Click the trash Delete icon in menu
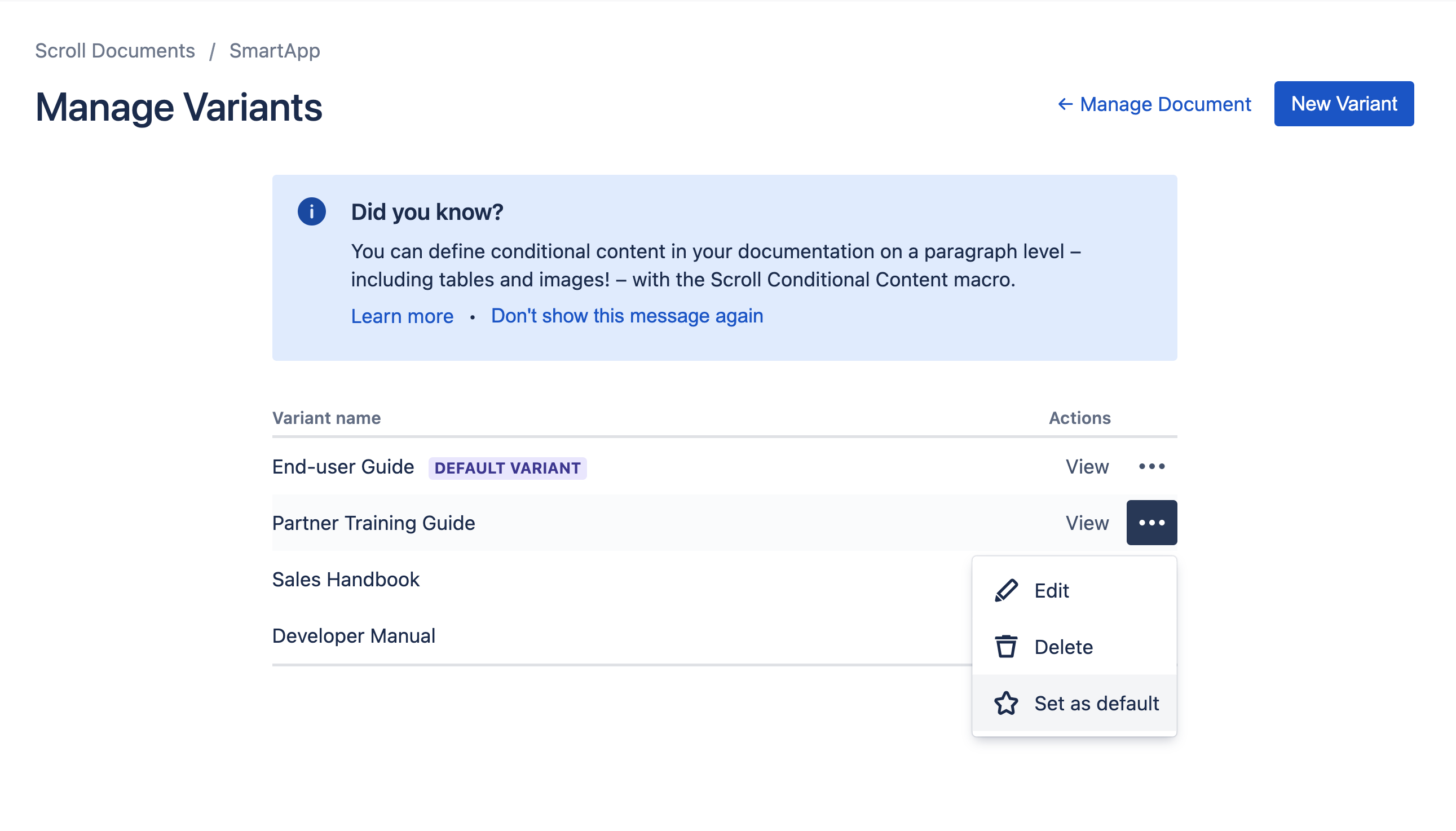1456x831 pixels. (1005, 647)
